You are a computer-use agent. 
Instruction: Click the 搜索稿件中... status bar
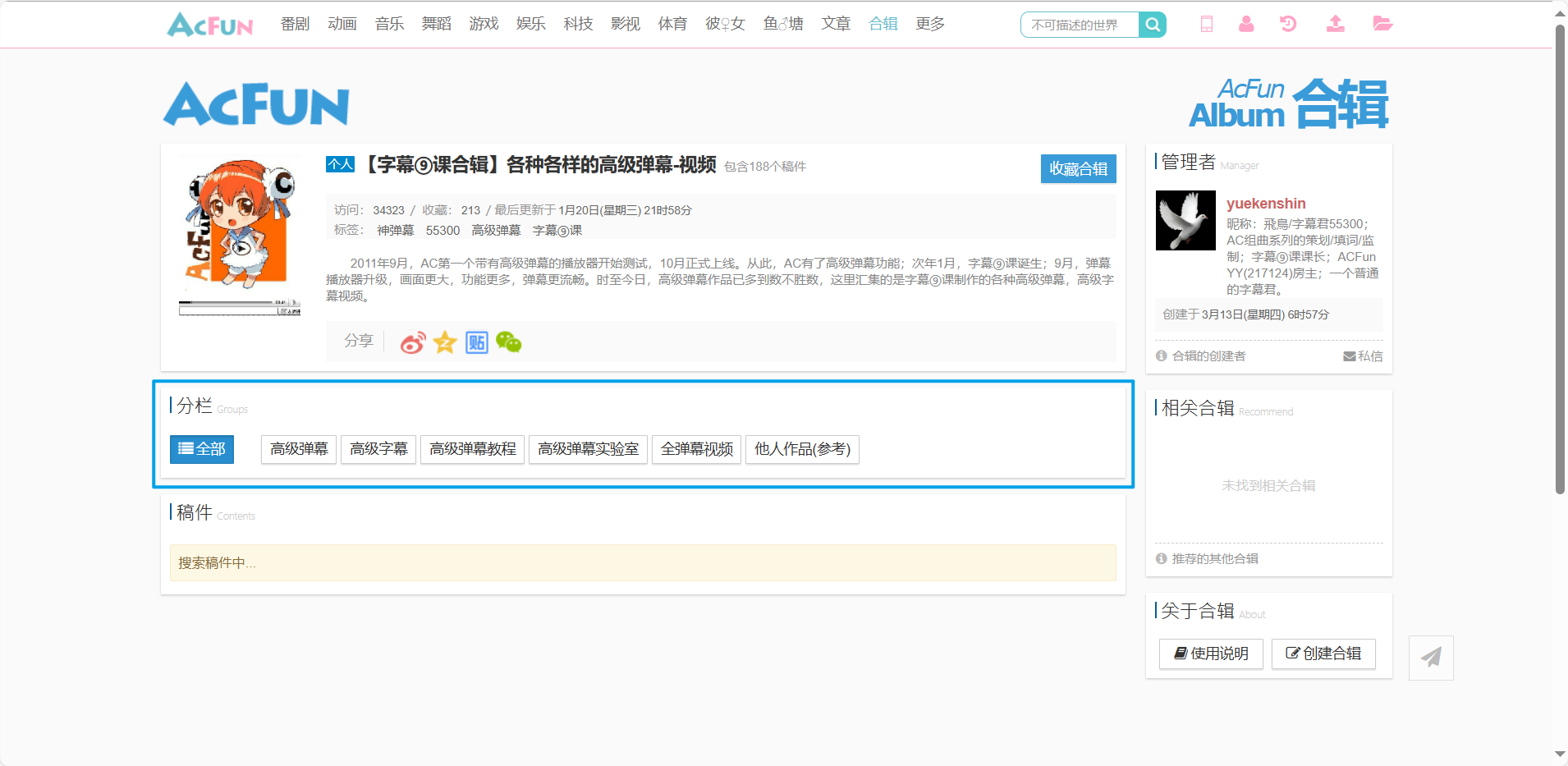pyautogui.click(x=643, y=563)
